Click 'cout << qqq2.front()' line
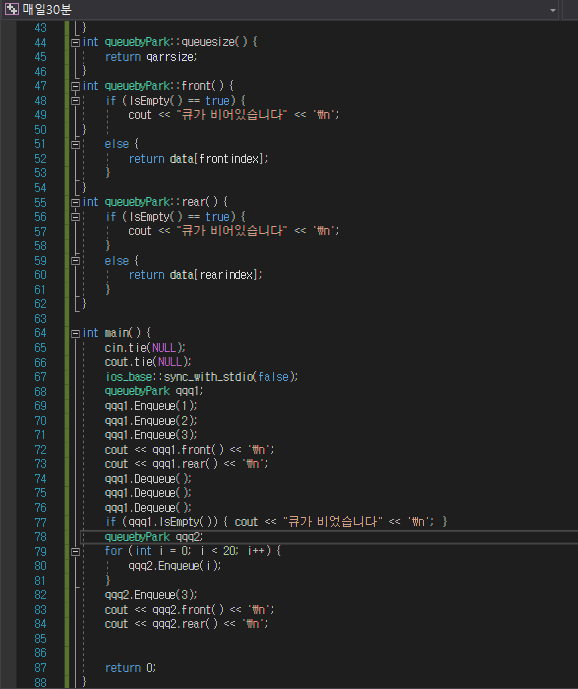The image size is (578, 689). [x=189, y=609]
